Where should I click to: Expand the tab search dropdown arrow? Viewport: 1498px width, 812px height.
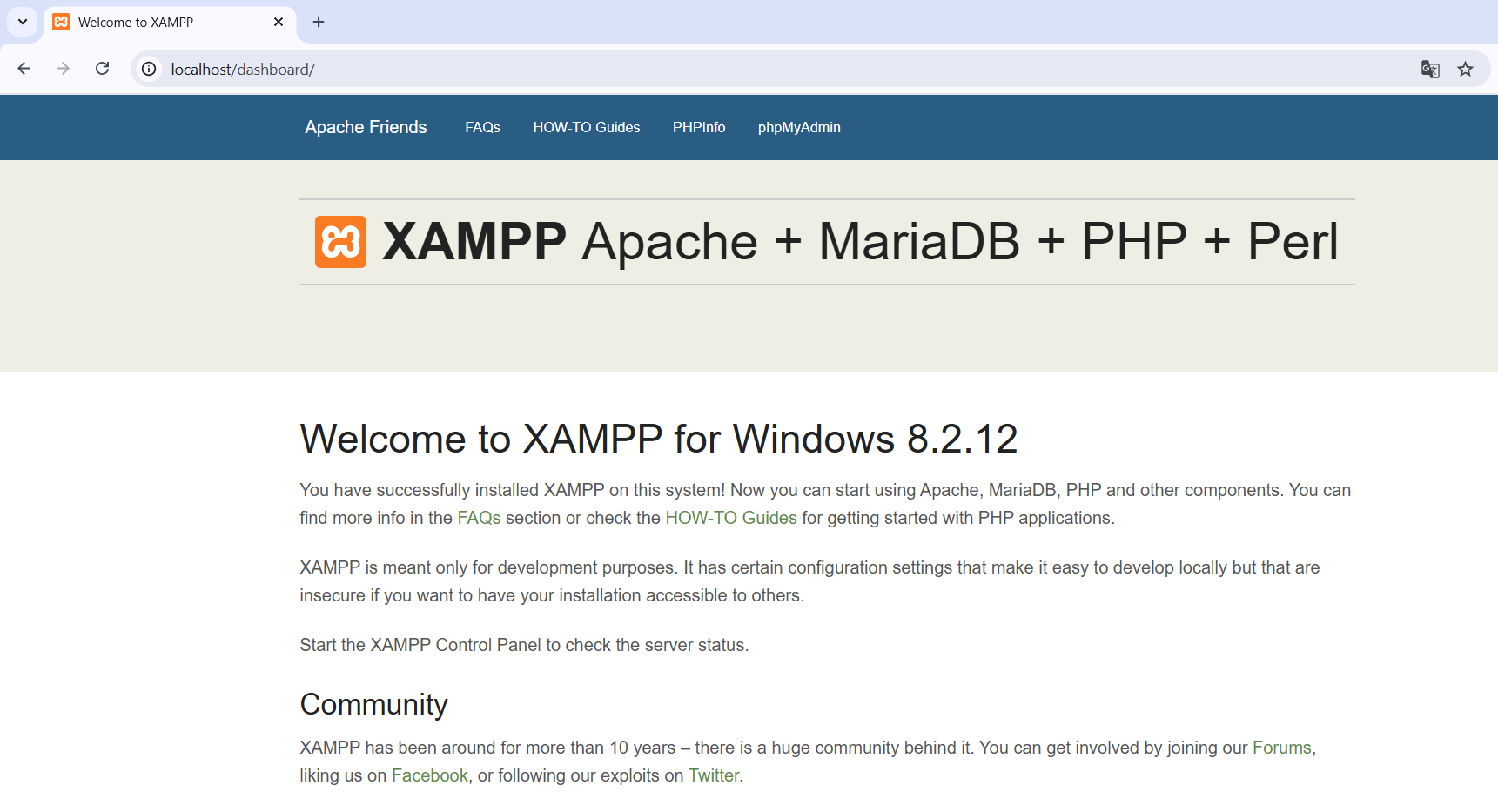[23, 22]
